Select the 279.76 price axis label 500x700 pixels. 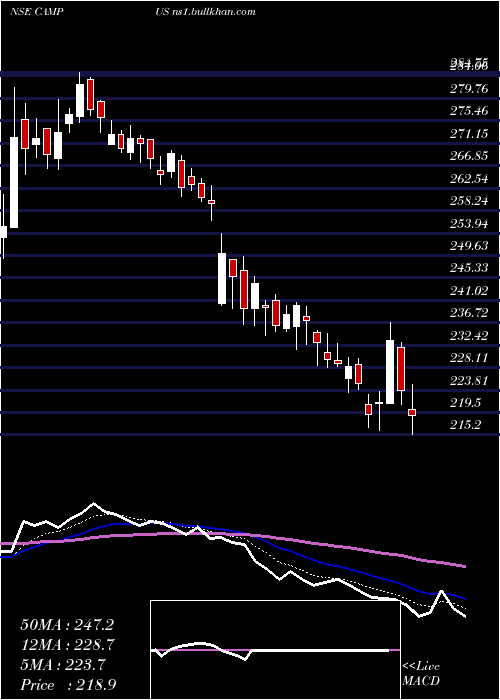[x=469, y=89]
